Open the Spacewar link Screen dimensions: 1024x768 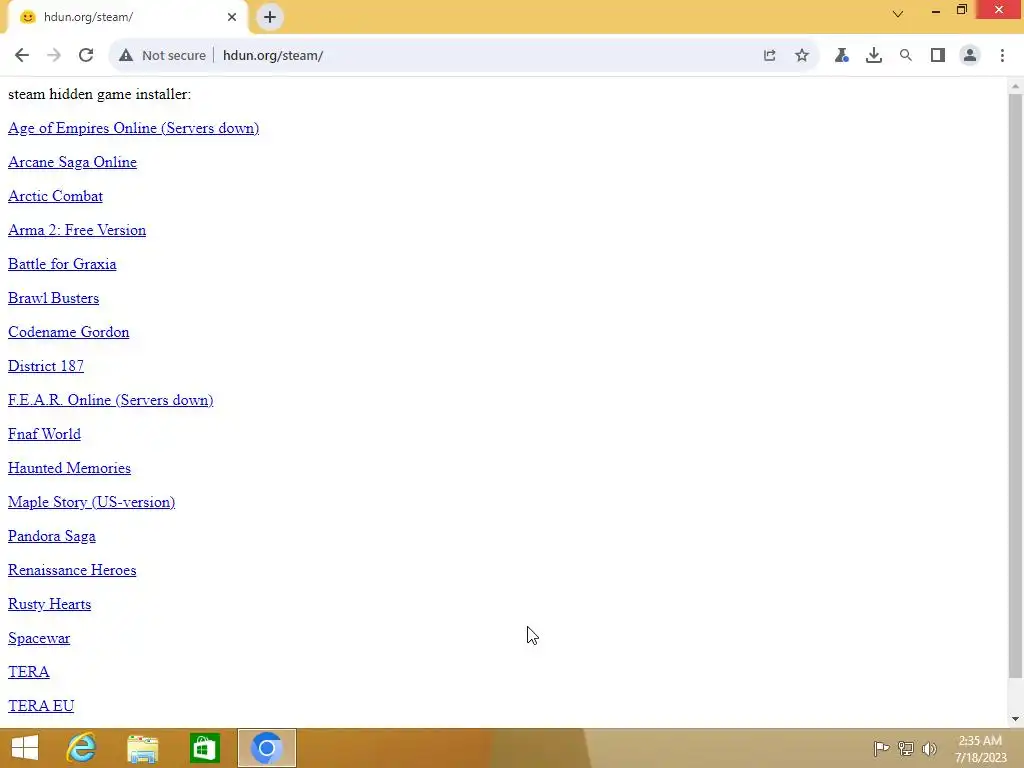point(39,637)
